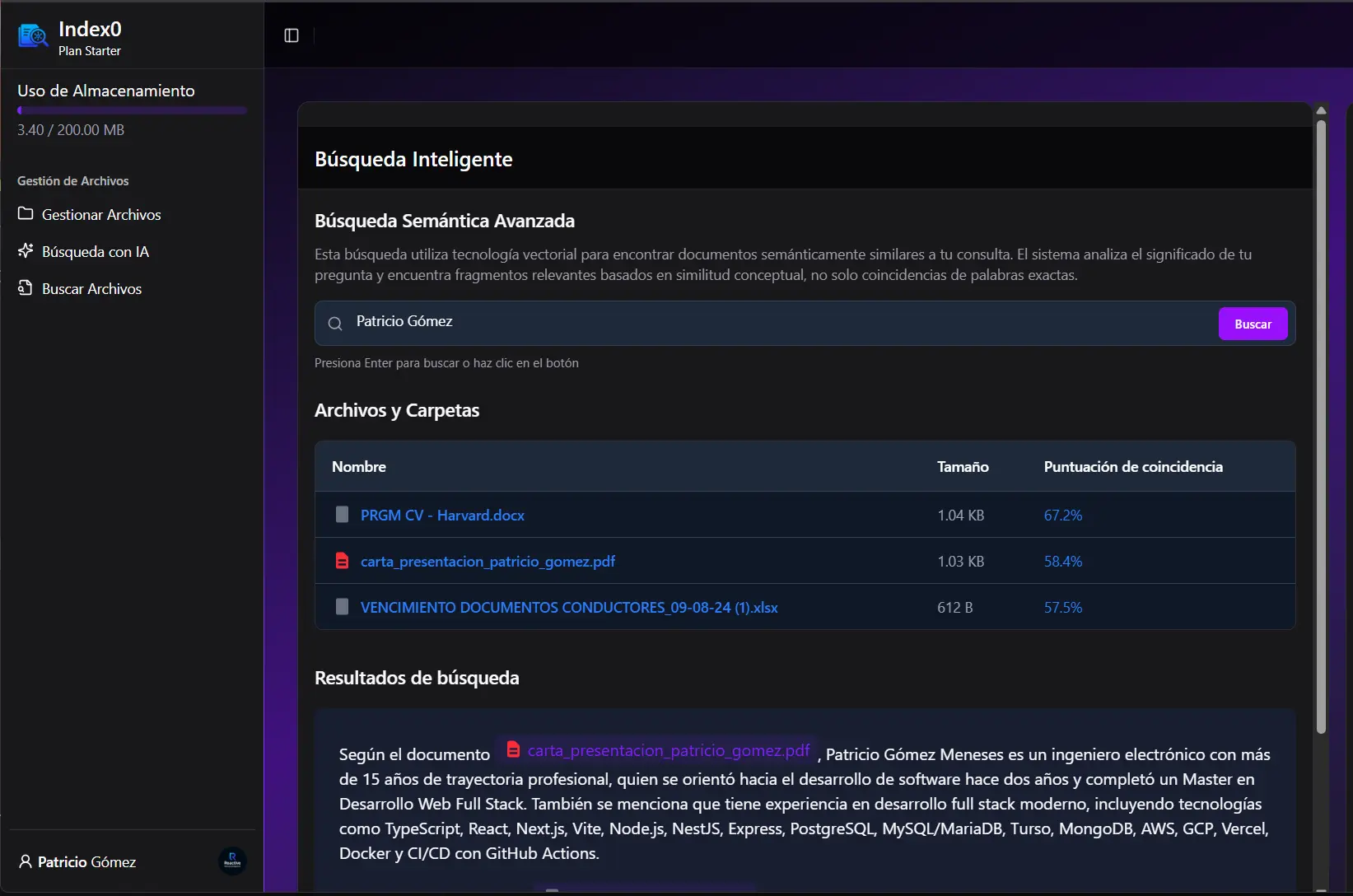
Task: Click the storage usage progress bar
Action: tap(131, 110)
